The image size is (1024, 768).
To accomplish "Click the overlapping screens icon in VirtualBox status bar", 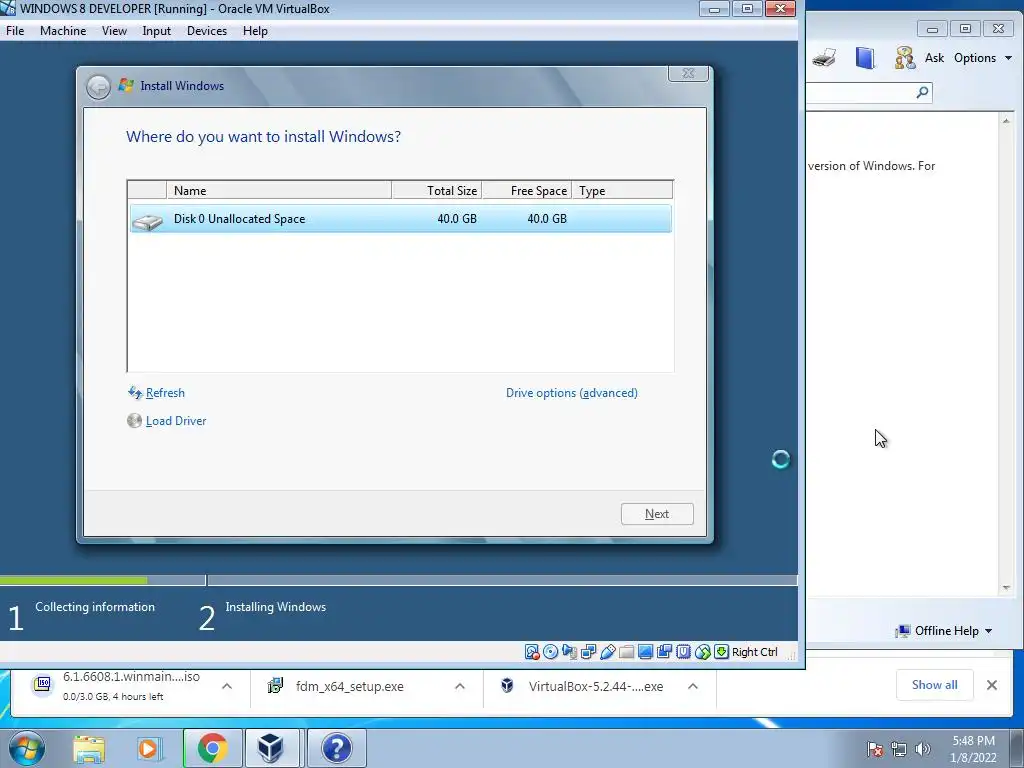I will [664, 652].
